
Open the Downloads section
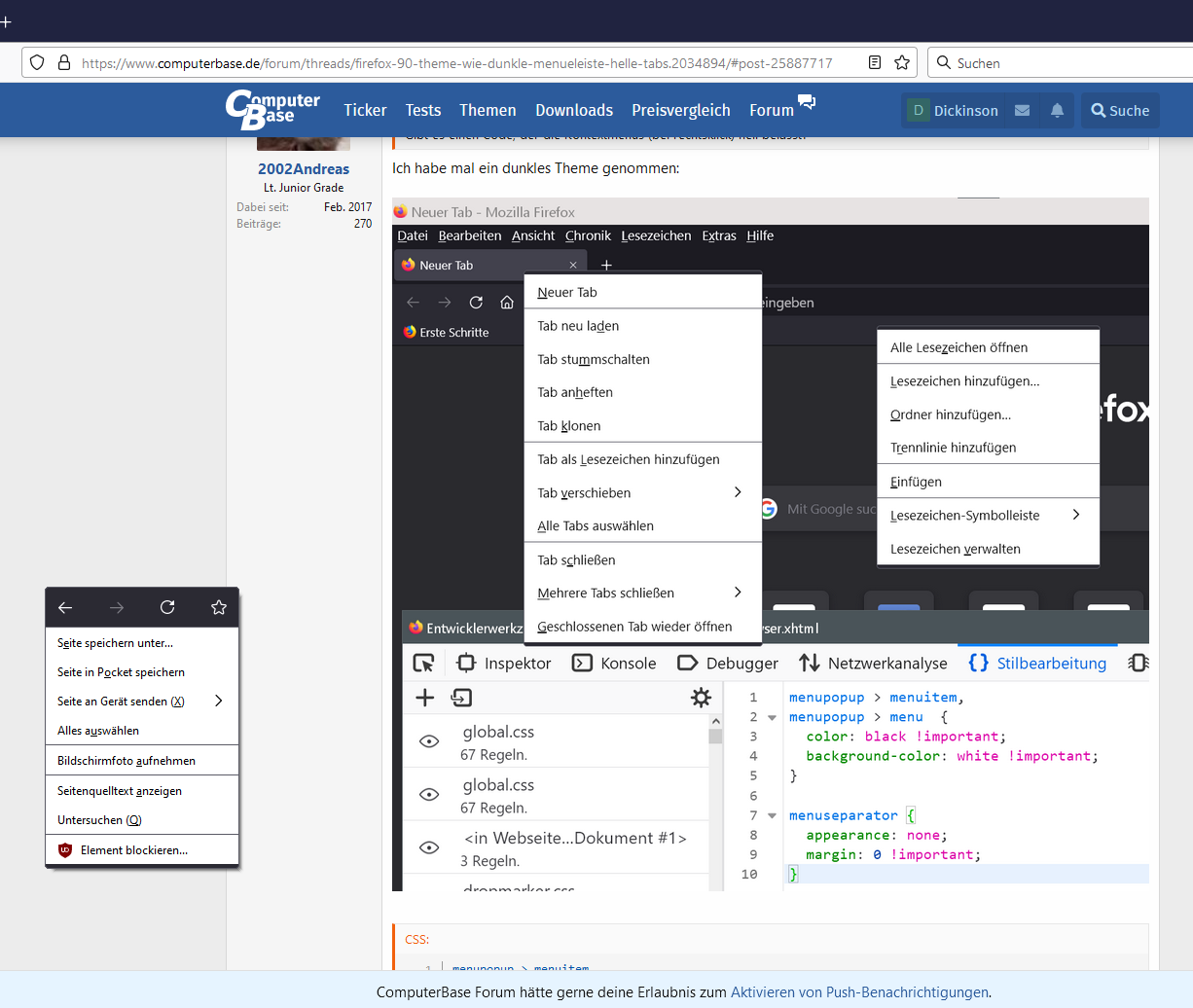(x=574, y=110)
